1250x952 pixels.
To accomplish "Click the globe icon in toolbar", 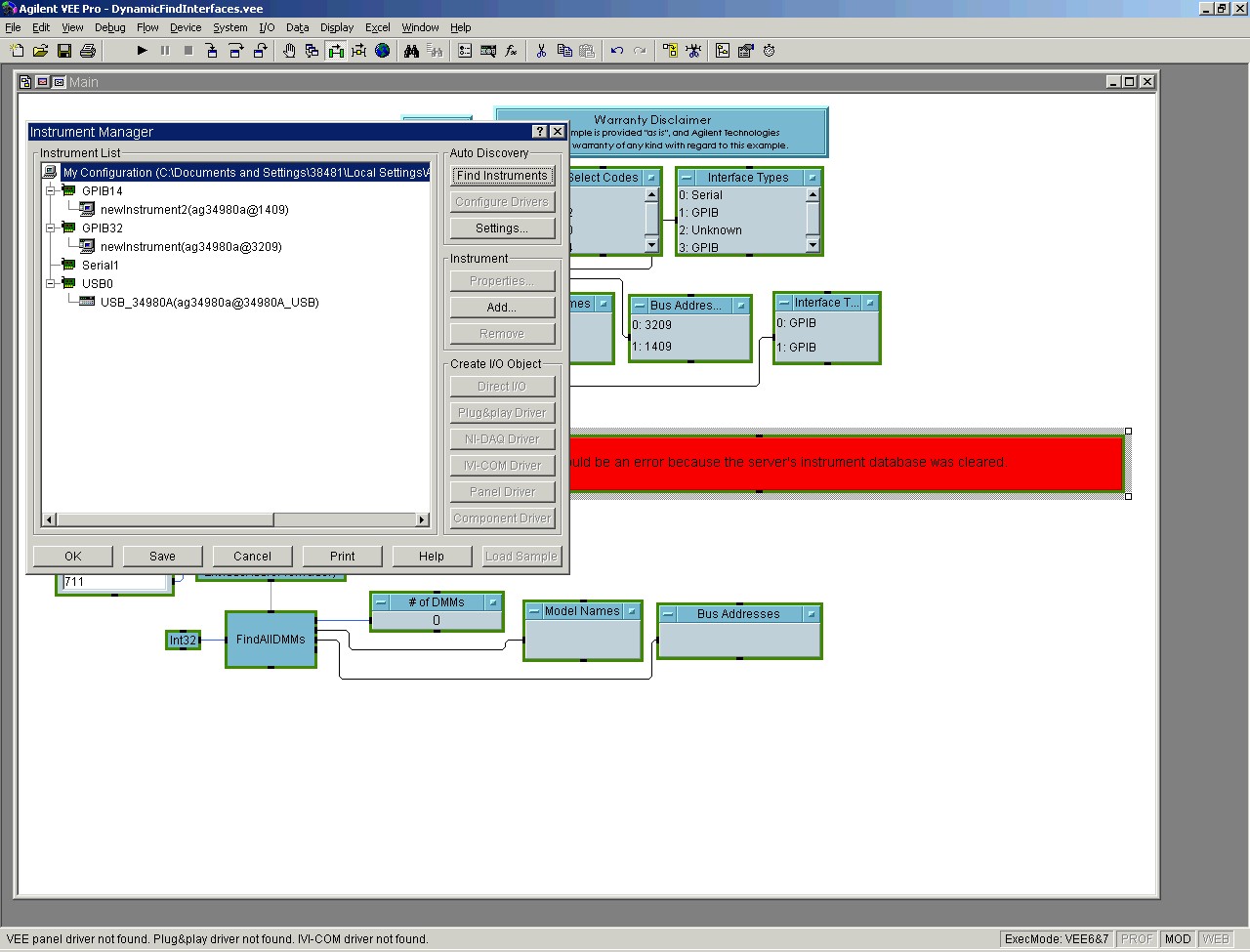I will pyautogui.click(x=383, y=51).
